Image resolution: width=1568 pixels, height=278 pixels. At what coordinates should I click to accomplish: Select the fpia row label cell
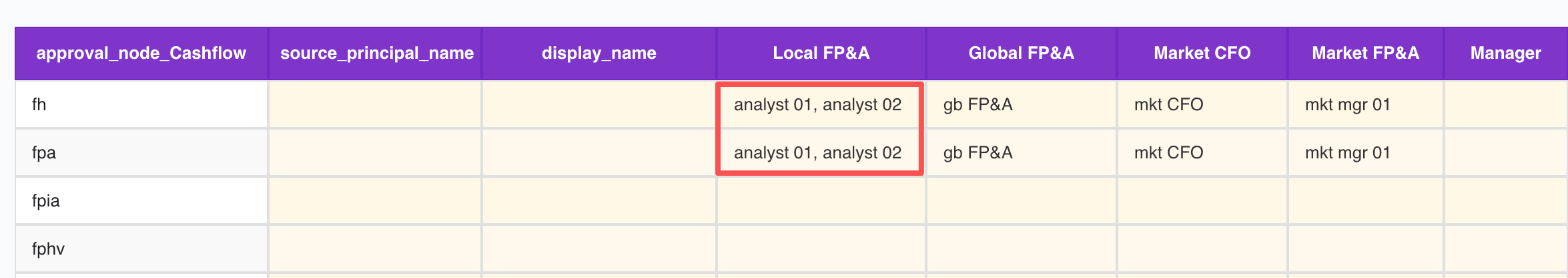click(x=141, y=200)
